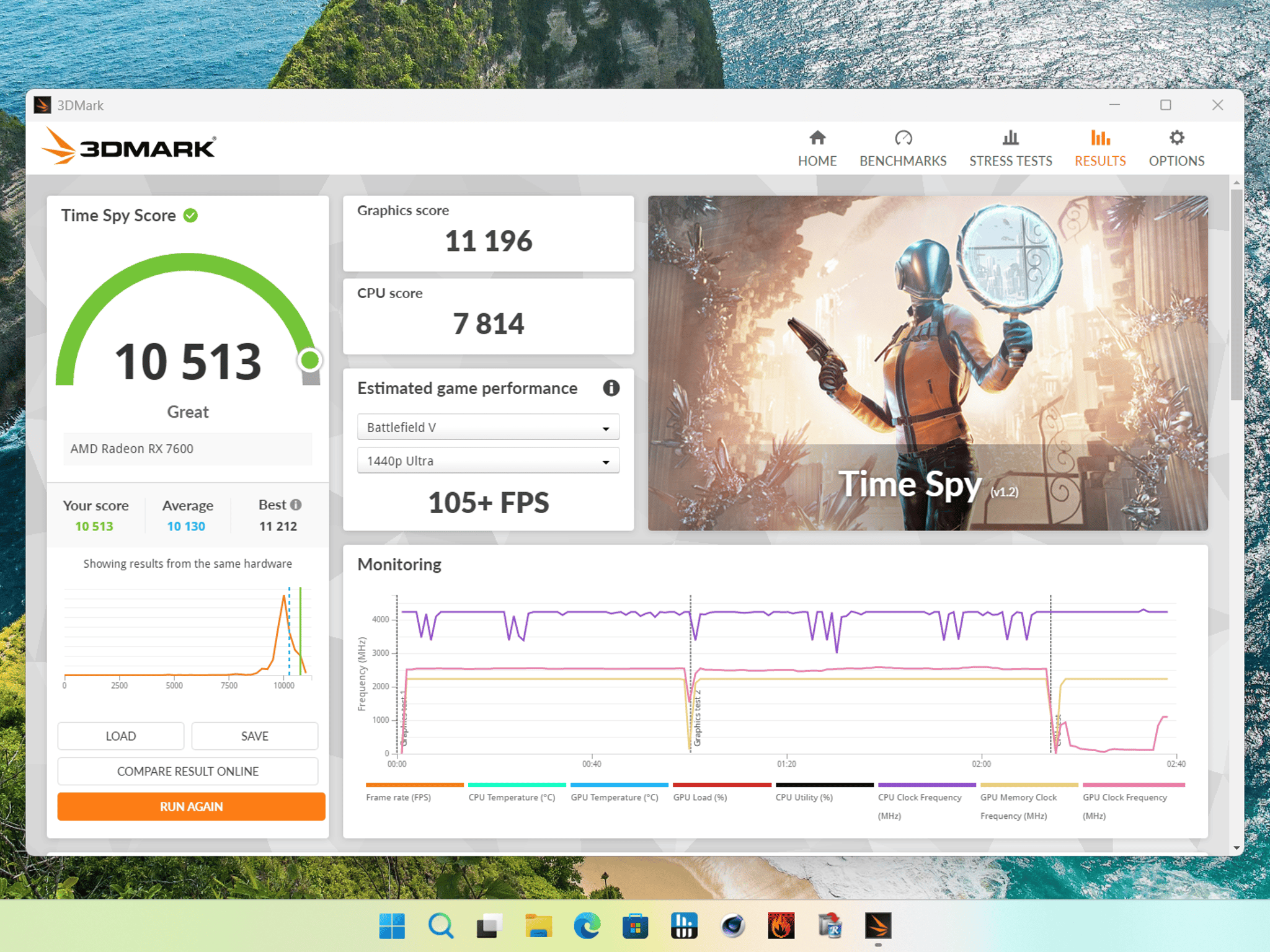The image size is (1270, 952).
Task: Open the HOME section
Action: [x=817, y=149]
